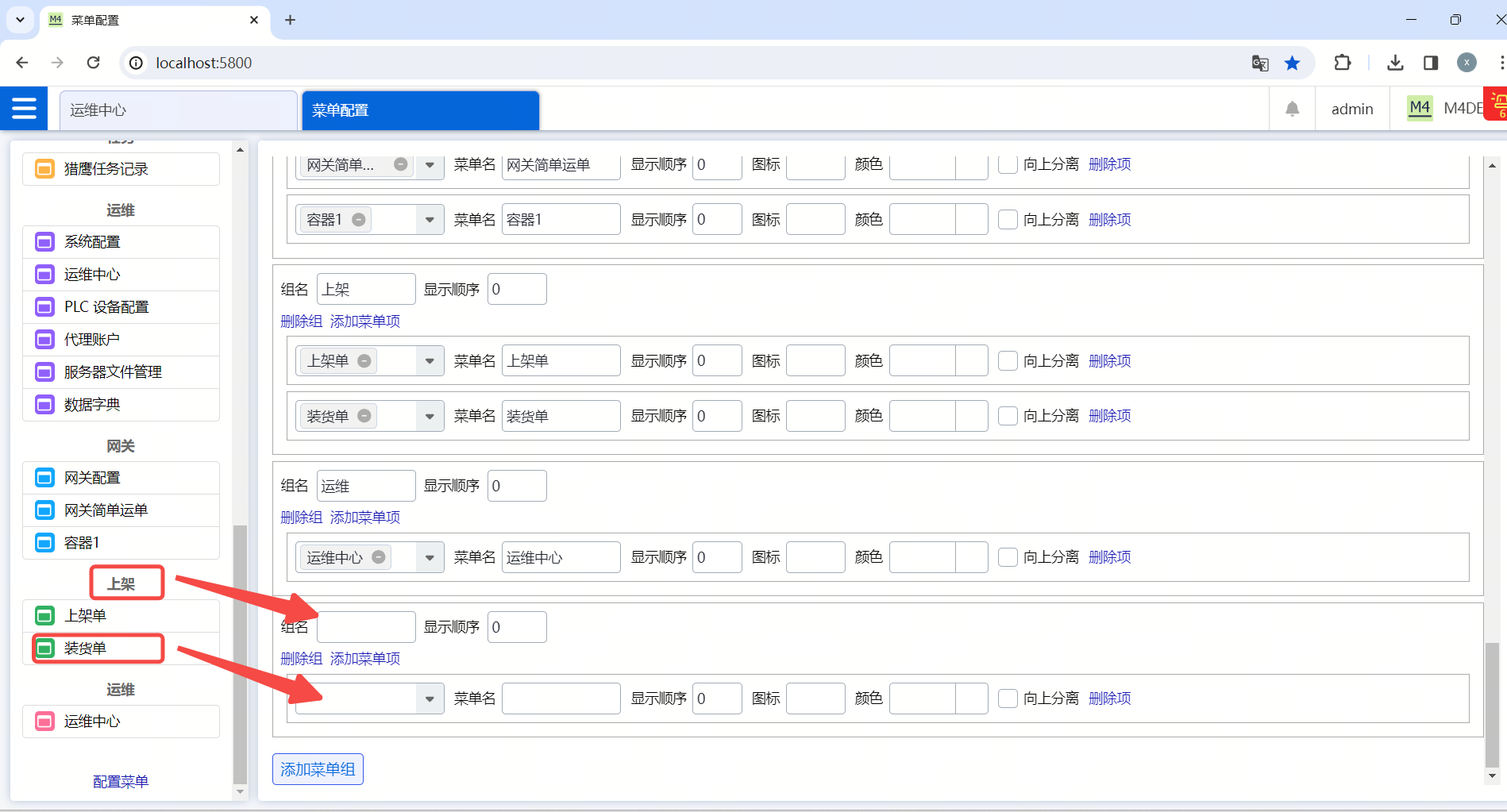
Task: Expand the 装货单 menu dropdown arrow
Action: point(430,416)
